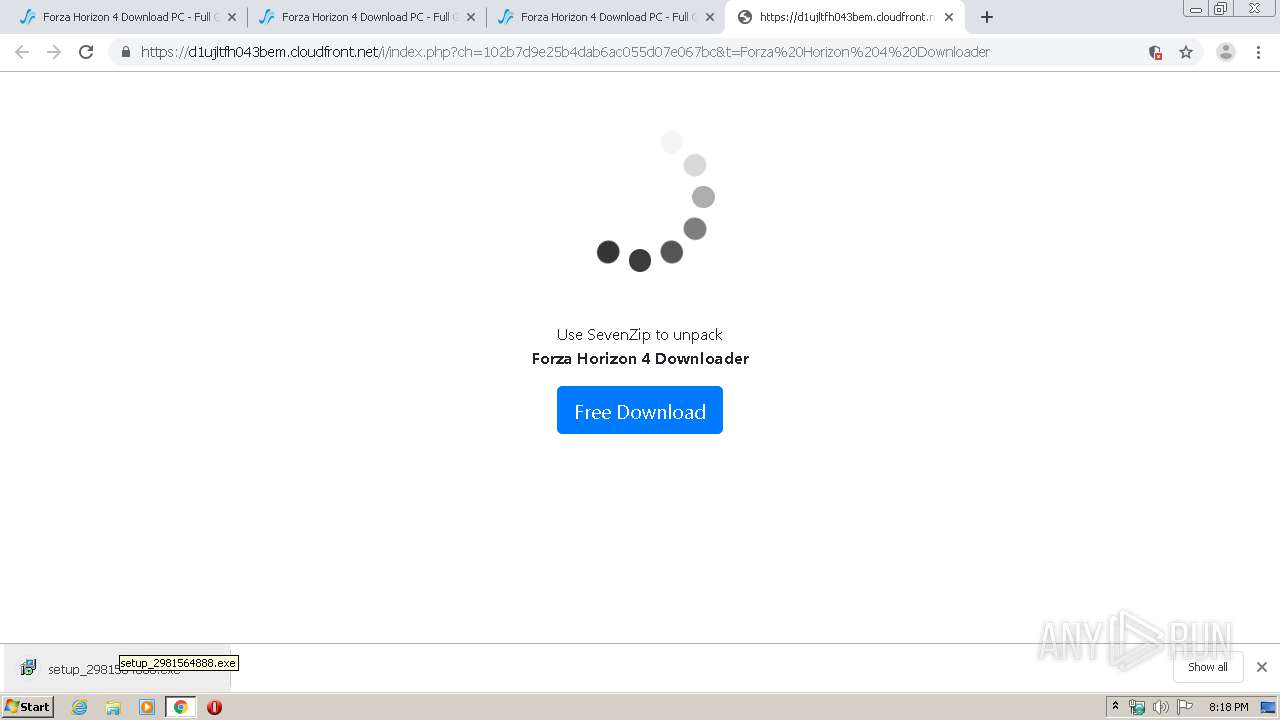
Task: Open the media player taskbar icon
Action: click(147, 707)
